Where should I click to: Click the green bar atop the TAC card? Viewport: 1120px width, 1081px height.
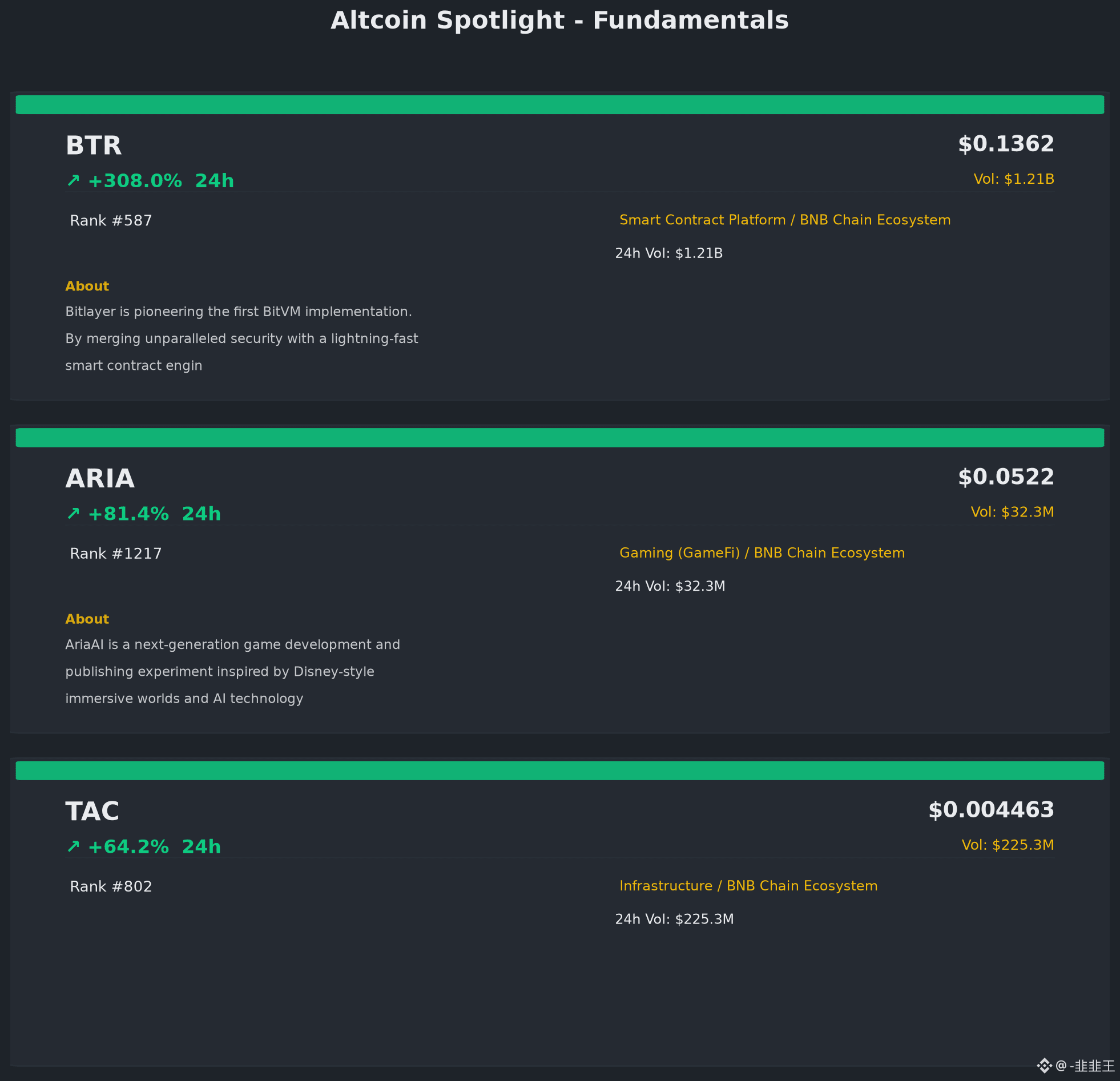point(560,770)
